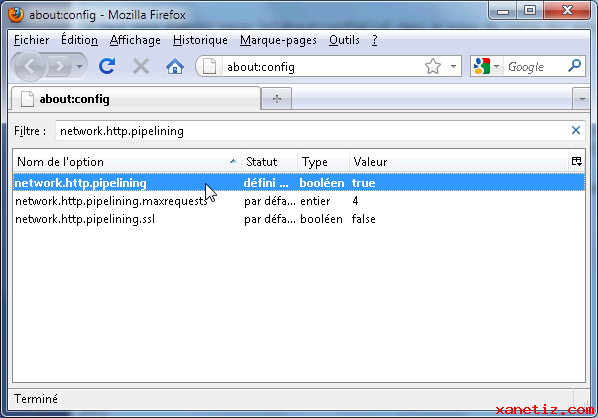Go back with the Back arrow button
The width and height of the screenshot is (598, 418).
29,67
